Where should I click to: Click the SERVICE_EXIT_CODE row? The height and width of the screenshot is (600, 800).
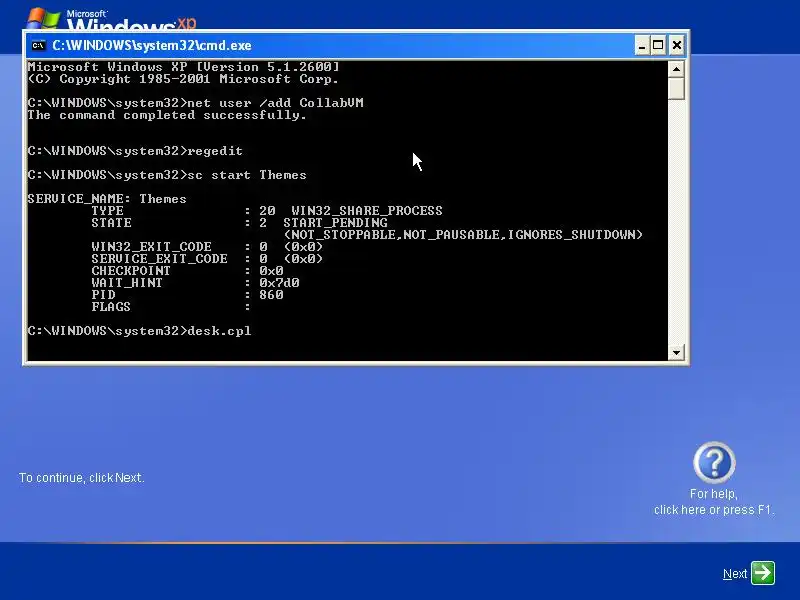pyautogui.click(x=207, y=259)
